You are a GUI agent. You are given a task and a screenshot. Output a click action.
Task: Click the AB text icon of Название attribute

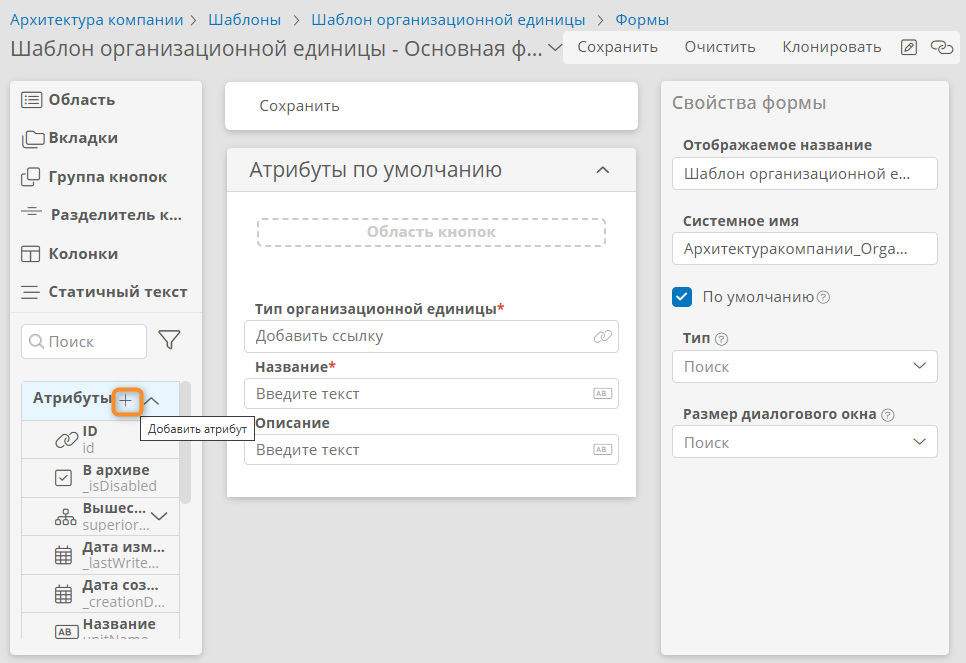[x=65, y=632]
